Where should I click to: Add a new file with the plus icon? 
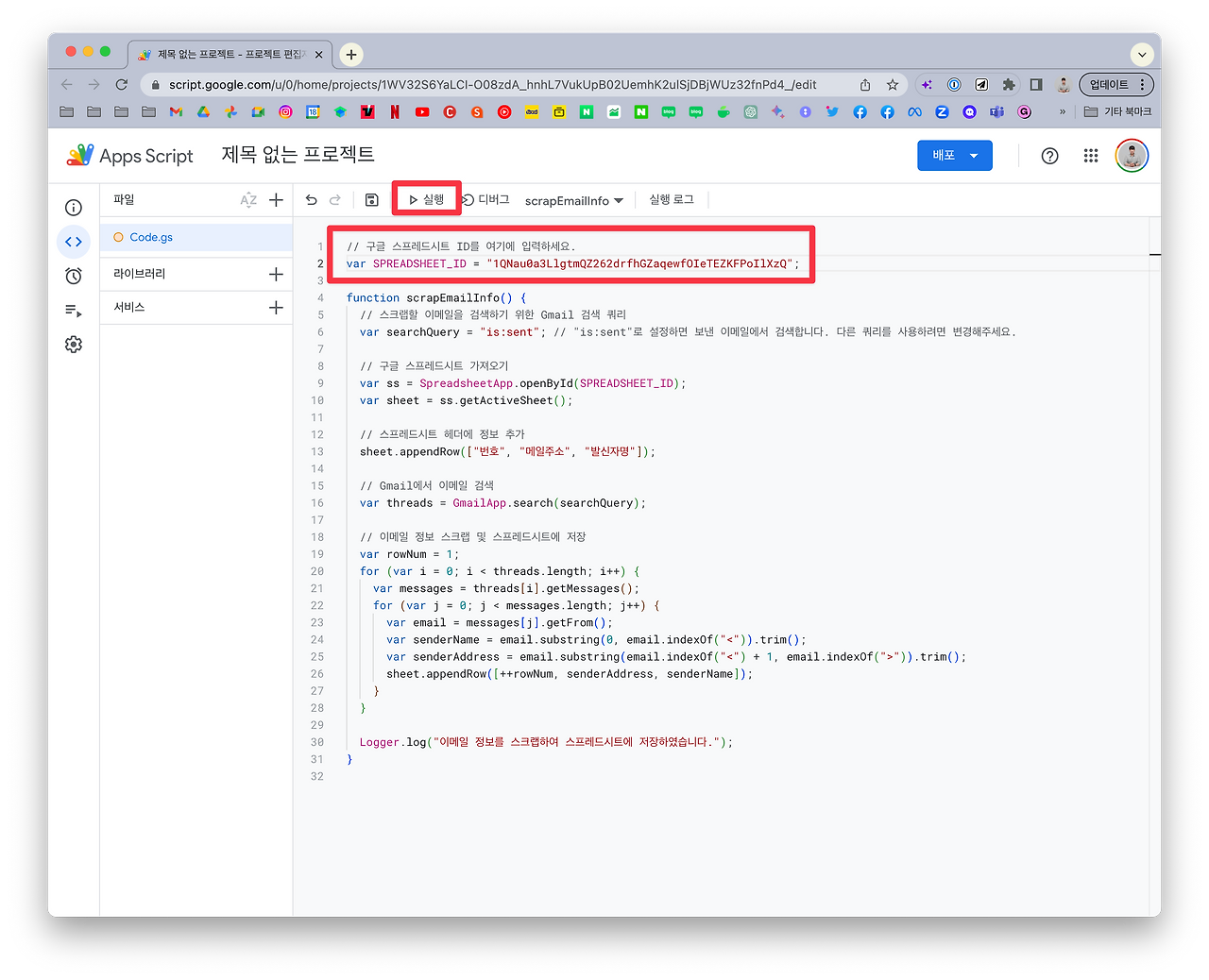click(x=276, y=200)
